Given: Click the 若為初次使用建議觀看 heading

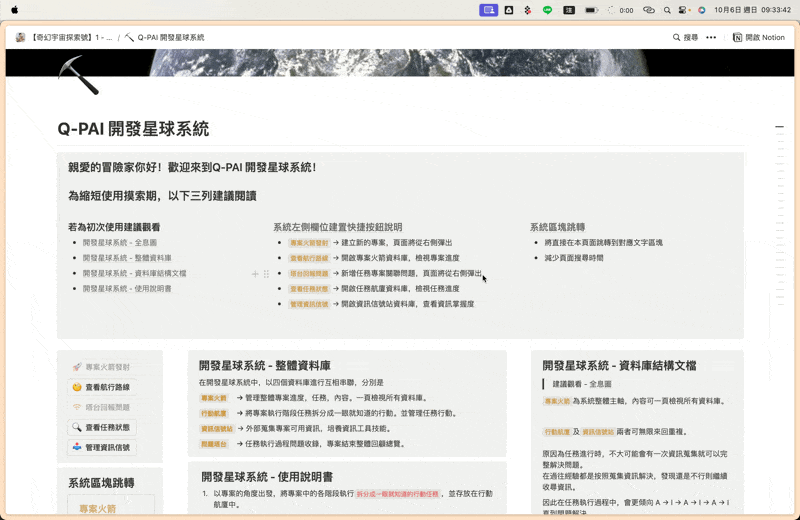Looking at the screenshot, I should [114, 228].
